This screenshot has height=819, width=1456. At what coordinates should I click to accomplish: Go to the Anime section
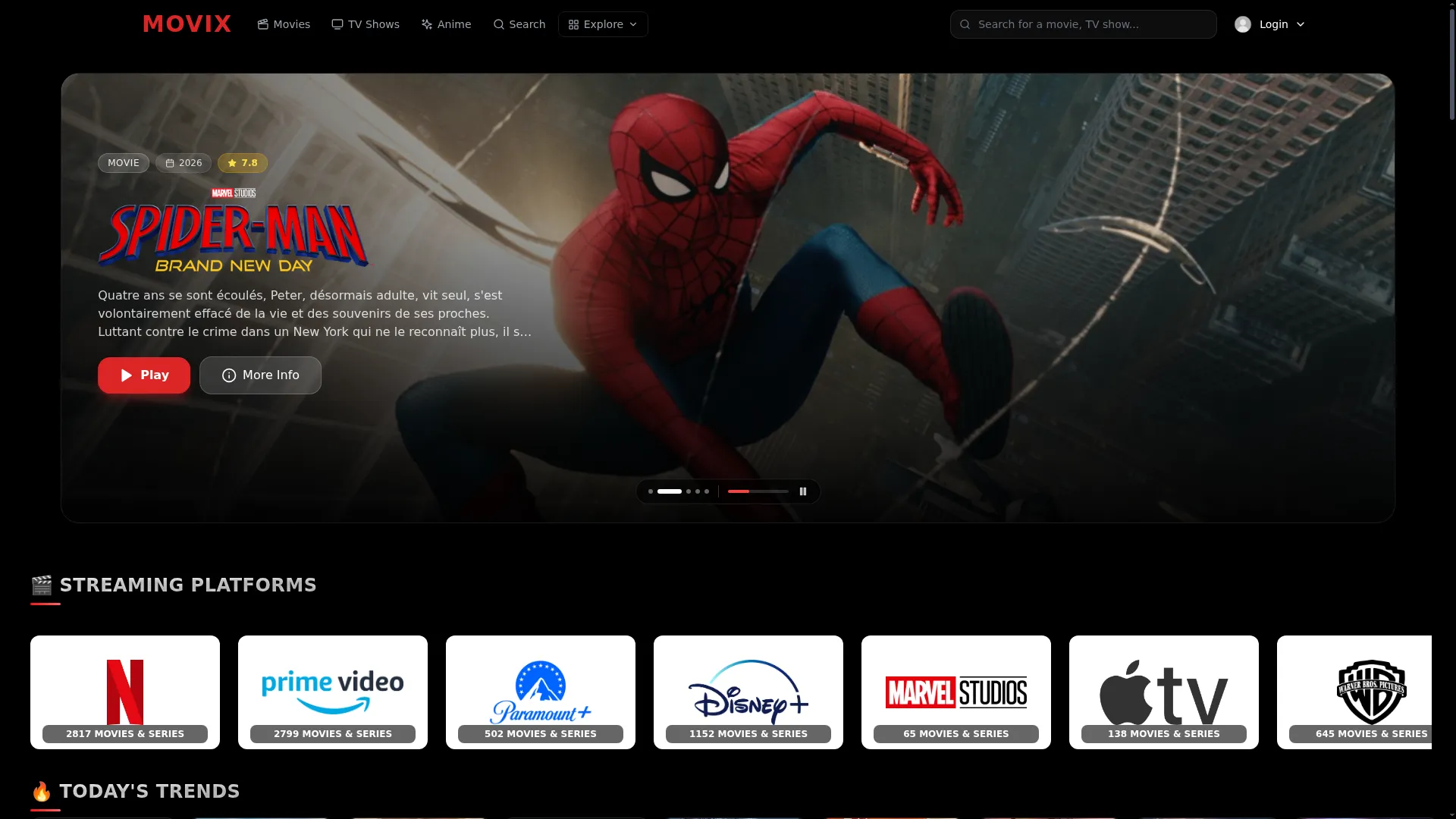coord(446,24)
